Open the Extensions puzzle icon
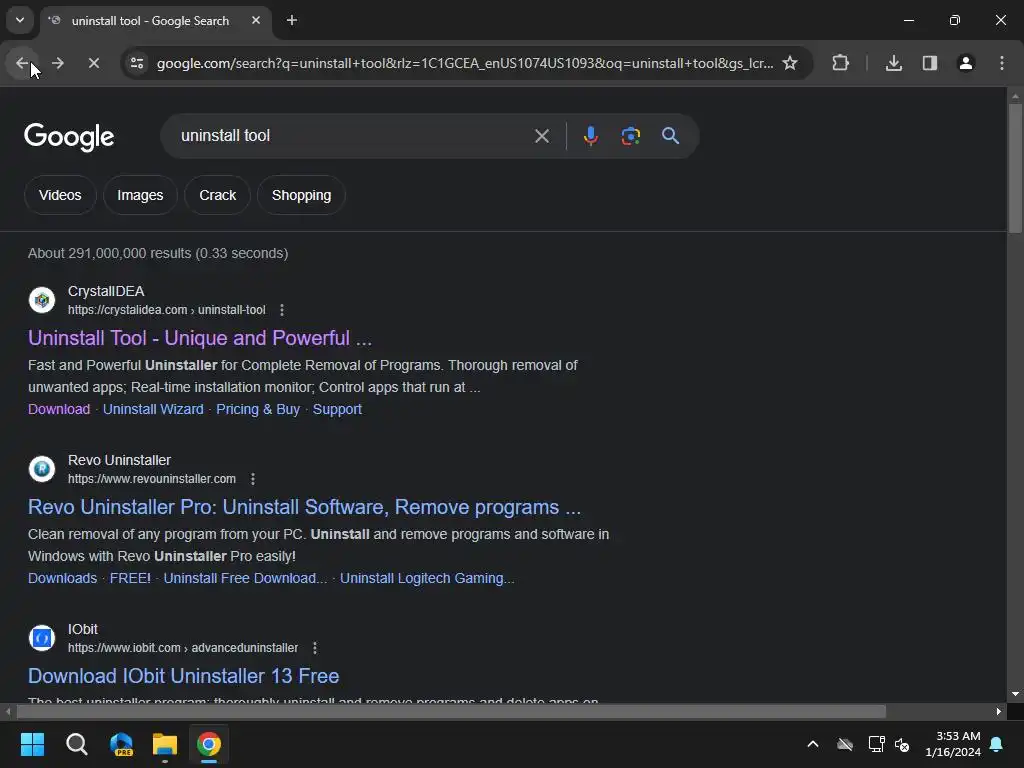 841,63
